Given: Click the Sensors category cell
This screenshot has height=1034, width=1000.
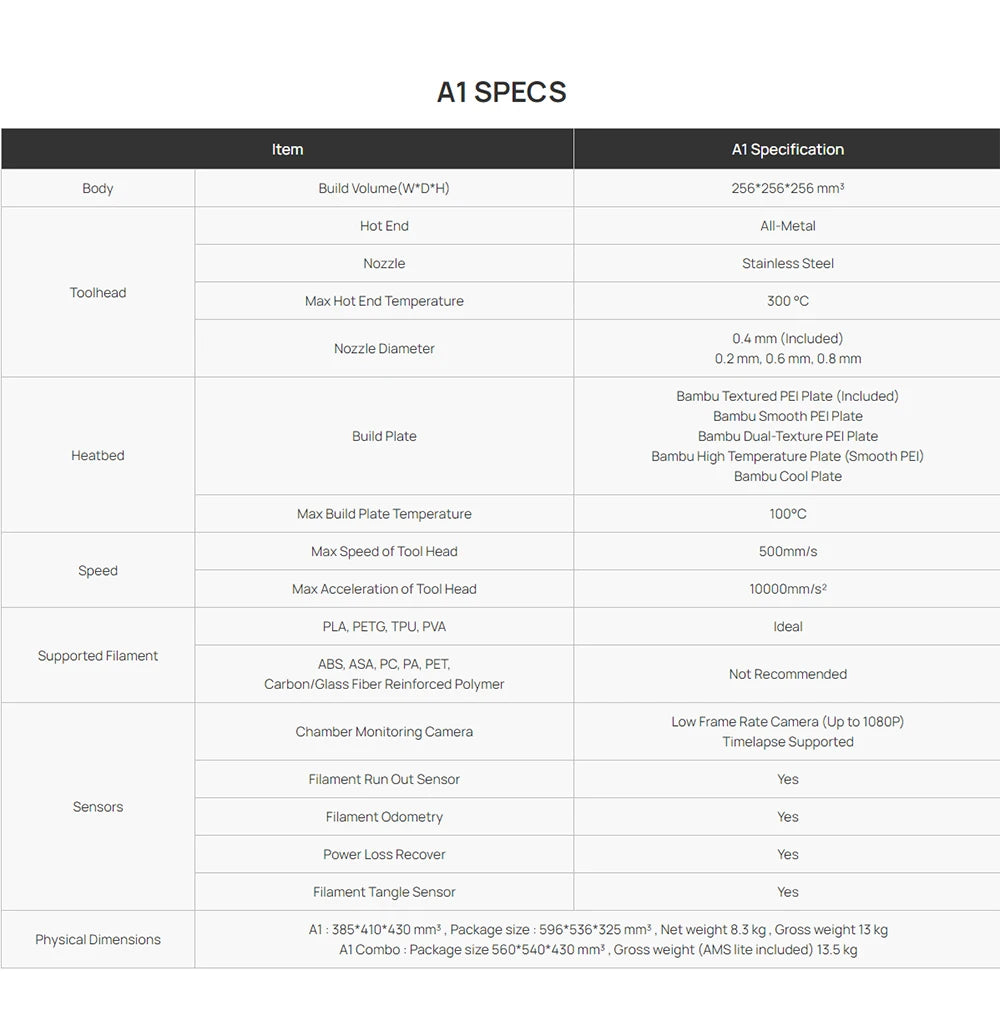Looking at the screenshot, I should (x=98, y=806).
